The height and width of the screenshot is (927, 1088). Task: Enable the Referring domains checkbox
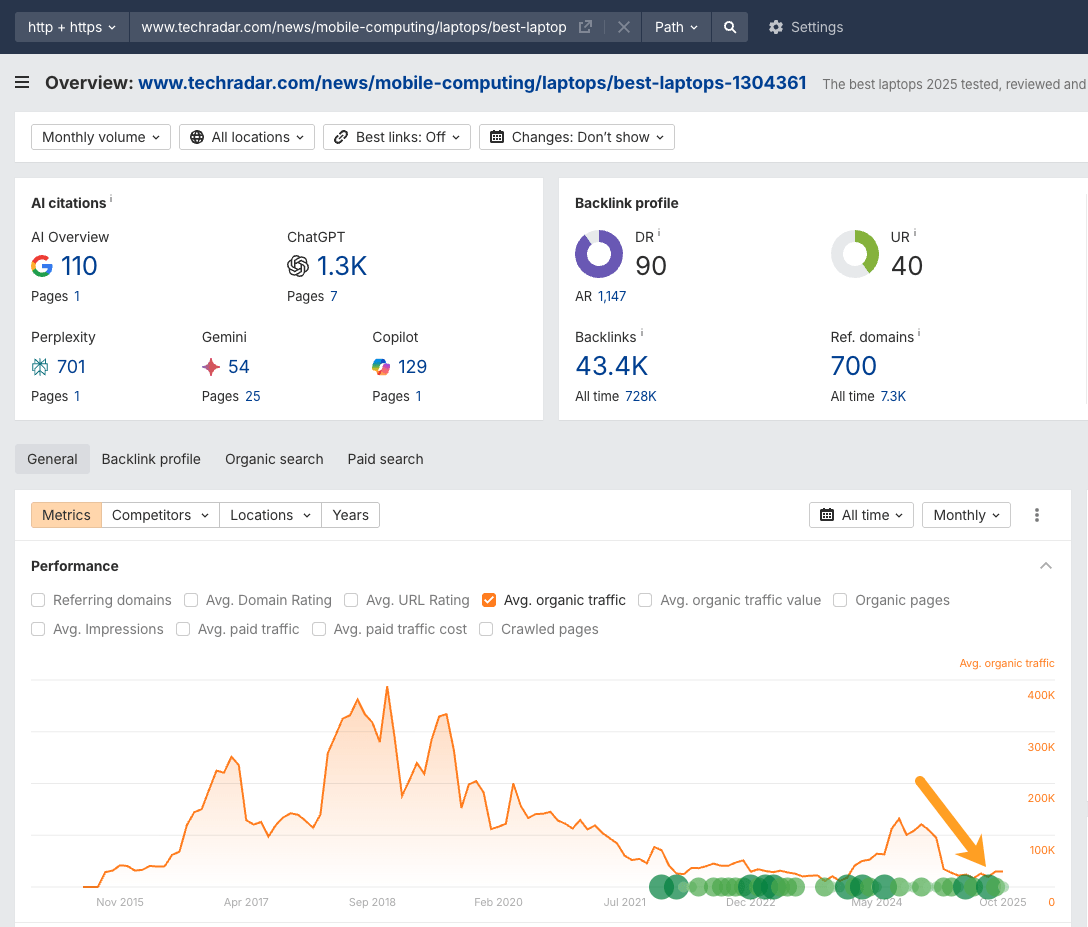pyautogui.click(x=37, y=600)
